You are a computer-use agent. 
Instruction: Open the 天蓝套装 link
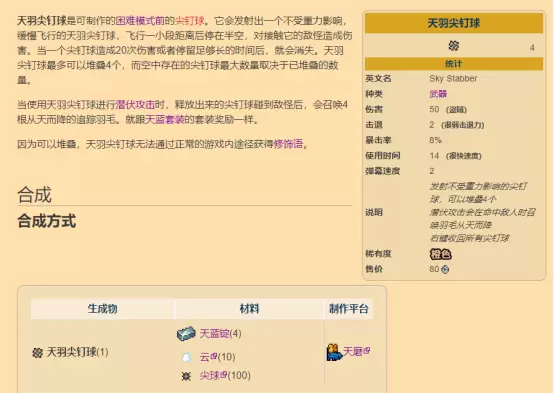(x=165, y=119)
